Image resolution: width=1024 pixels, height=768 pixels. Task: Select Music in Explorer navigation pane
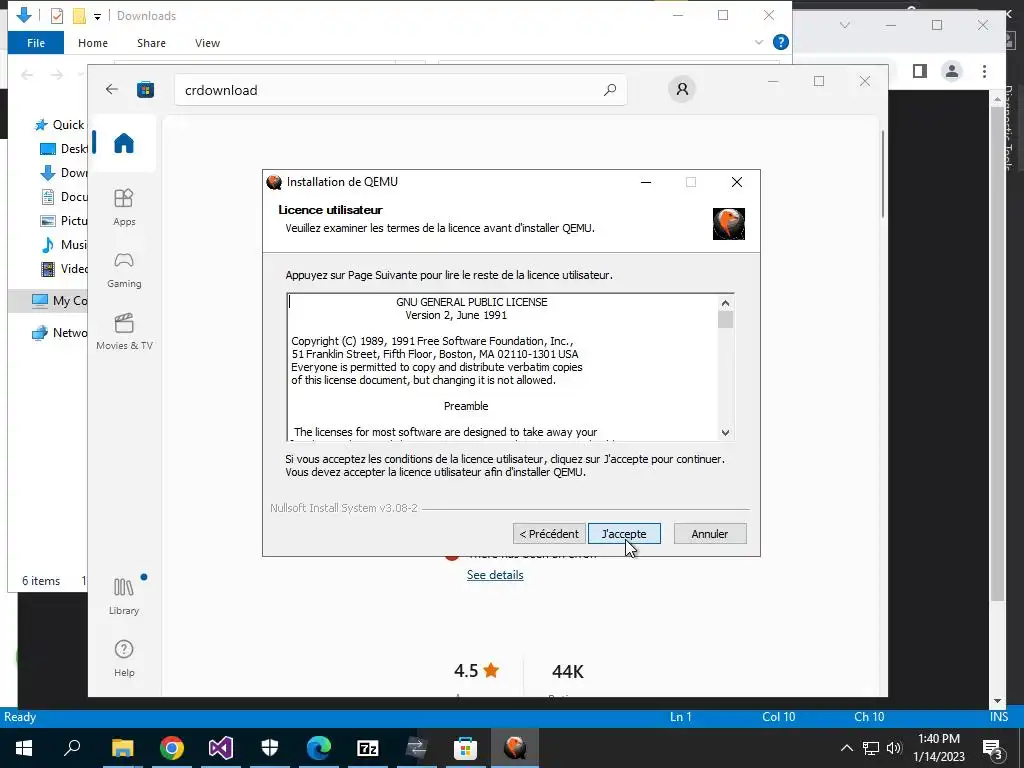[x=63, y=245]
